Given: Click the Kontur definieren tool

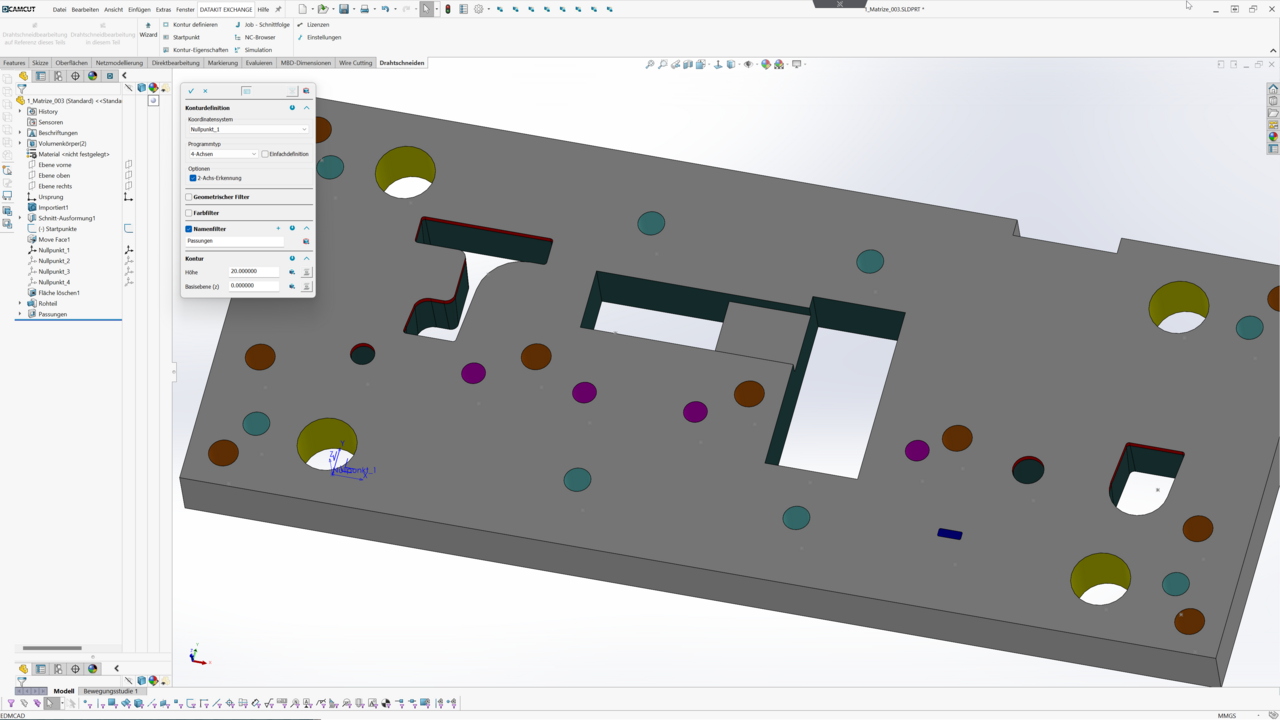Looking at the screenshot, I should coord(194,25).
